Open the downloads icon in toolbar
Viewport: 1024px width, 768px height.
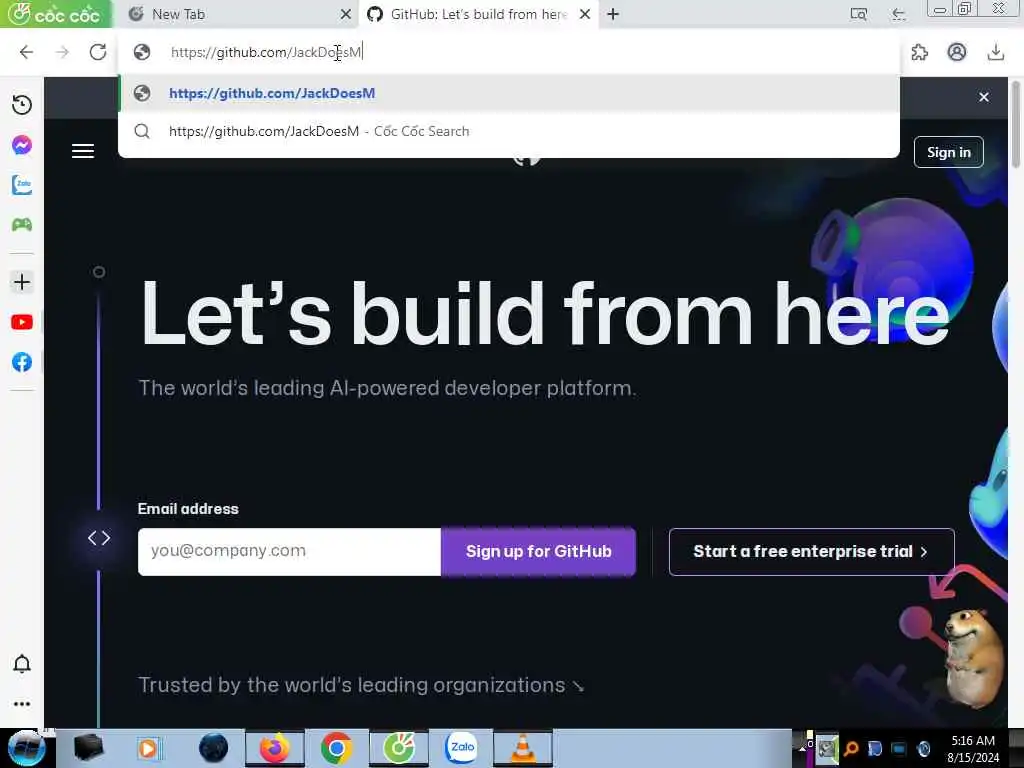click(995, 52)
